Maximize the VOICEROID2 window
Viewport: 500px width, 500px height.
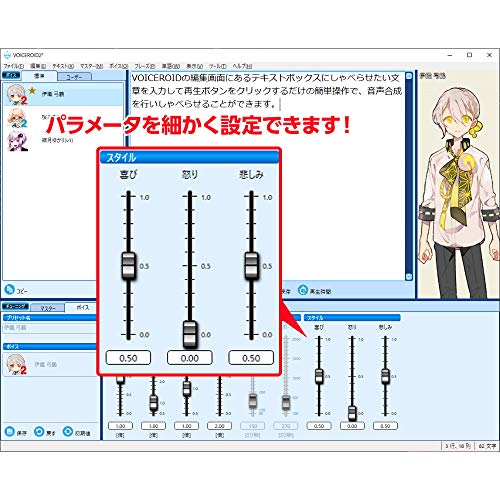[469, 55]
